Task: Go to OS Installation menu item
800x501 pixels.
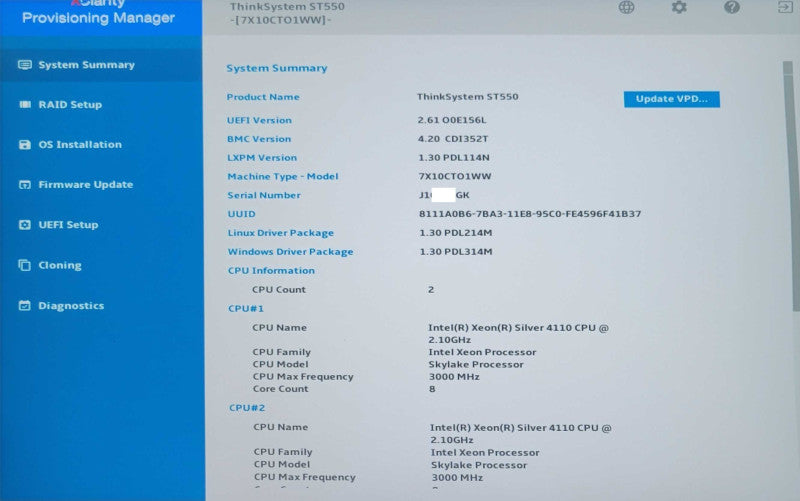Action: [80, 144]
